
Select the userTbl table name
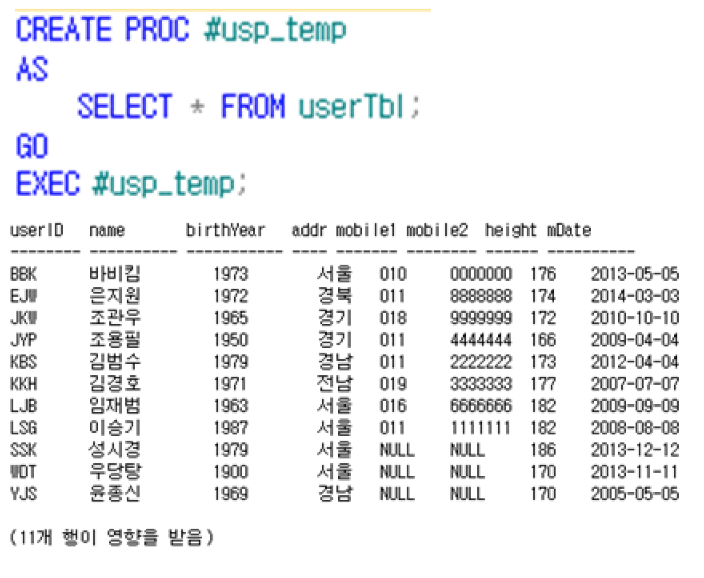point(352,106)
